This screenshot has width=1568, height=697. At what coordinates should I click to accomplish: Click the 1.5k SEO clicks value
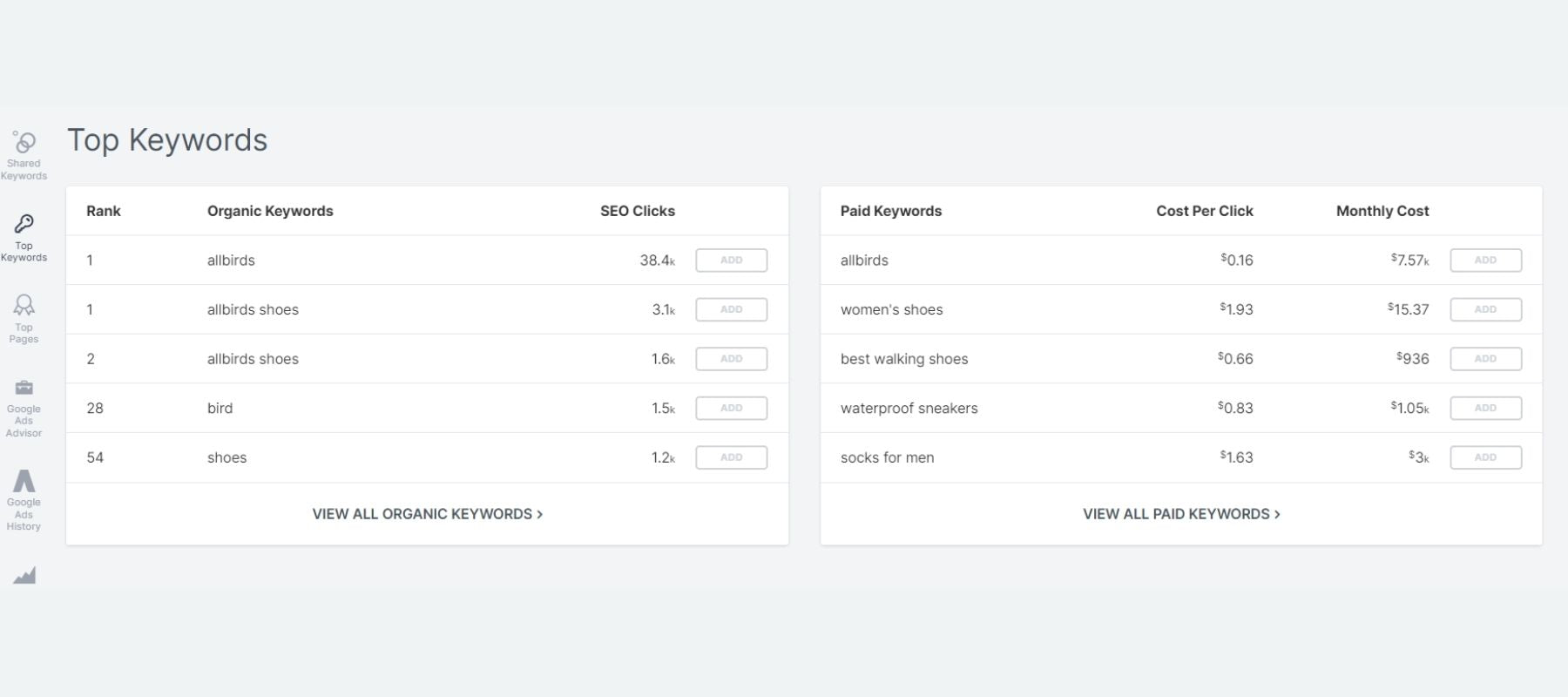[x=664, y=408]
